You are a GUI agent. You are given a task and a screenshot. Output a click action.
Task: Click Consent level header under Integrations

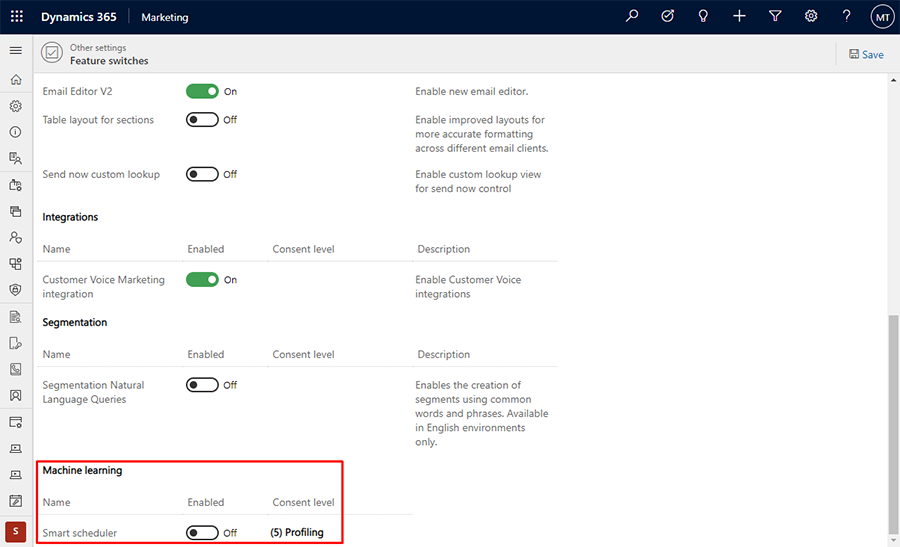coord(303,249)
